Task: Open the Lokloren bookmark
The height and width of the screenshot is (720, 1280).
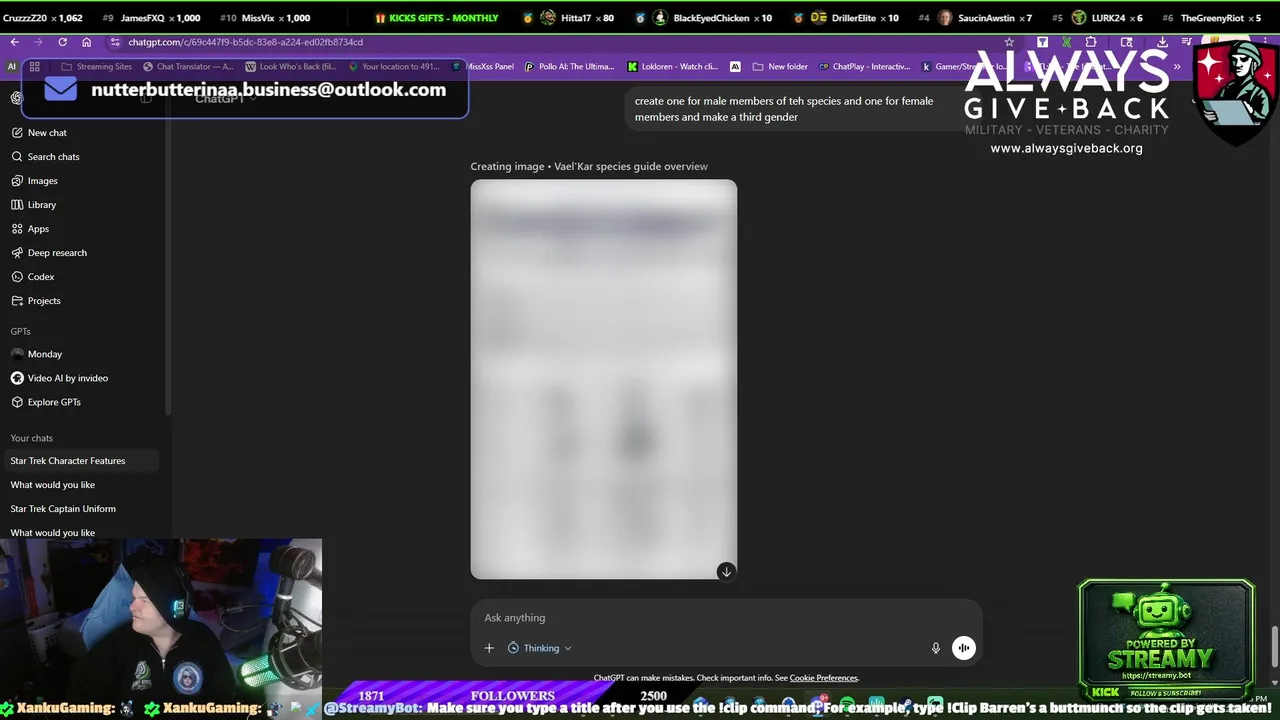Action: 673,66
